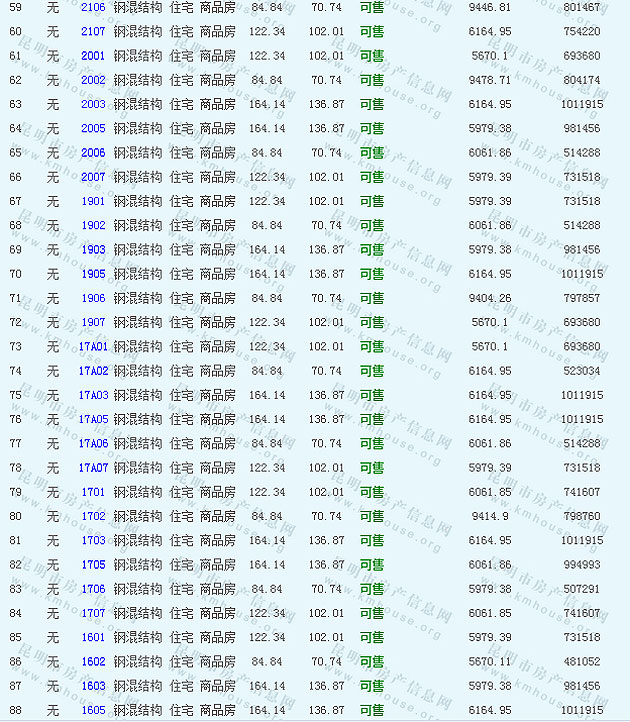Select room 1705 link
This screenshot has height=722, width=630.
pyautogui.click(x=93, y=565)
